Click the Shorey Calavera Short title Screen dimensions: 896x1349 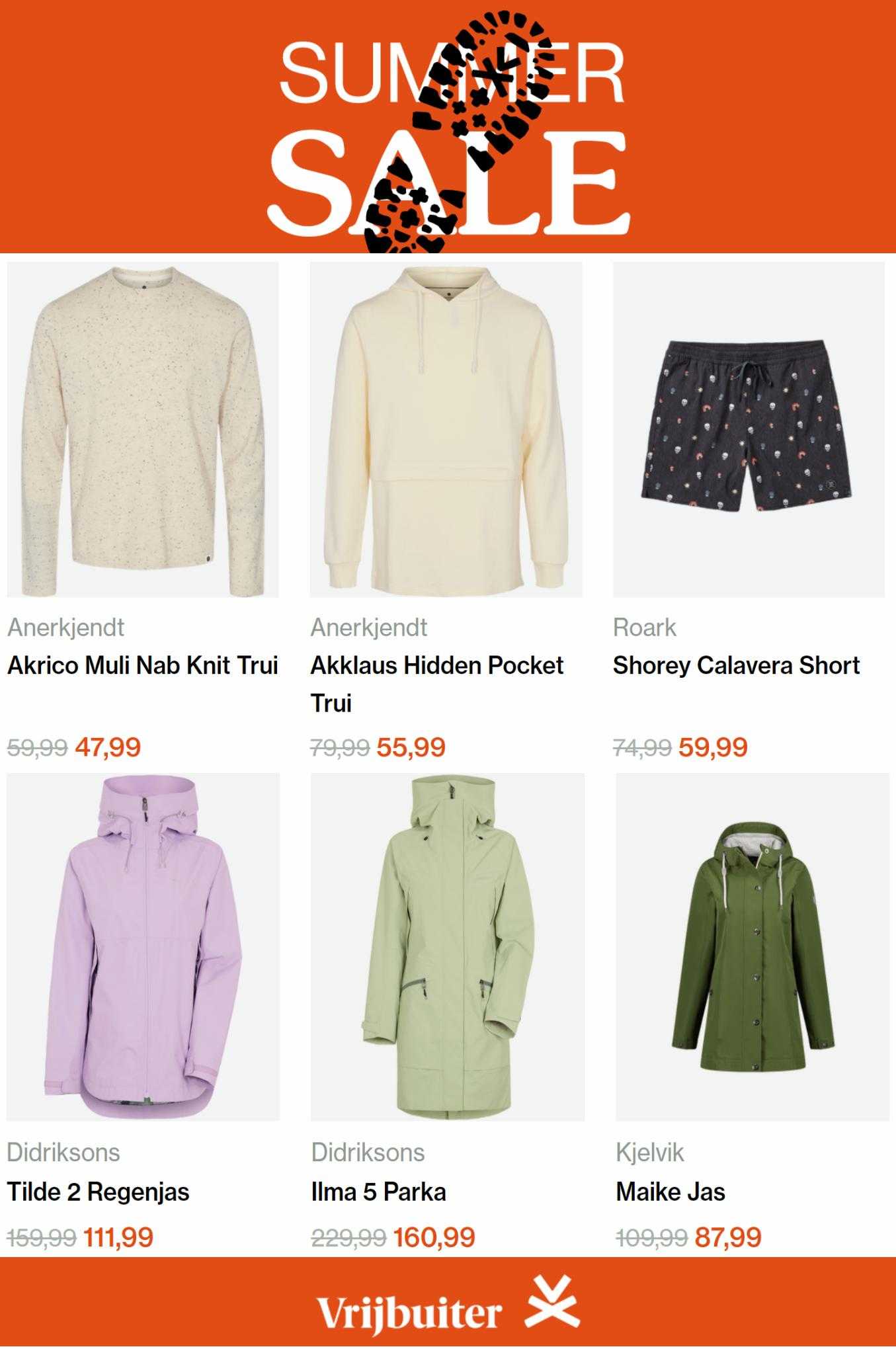(736, 665)
